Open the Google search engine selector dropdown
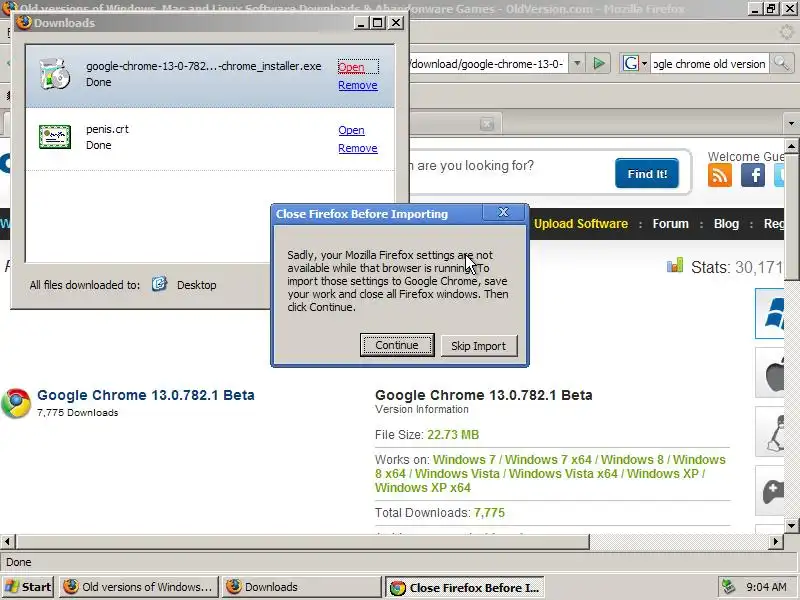Viewport: 800px width, 600px height. point(635,64)
